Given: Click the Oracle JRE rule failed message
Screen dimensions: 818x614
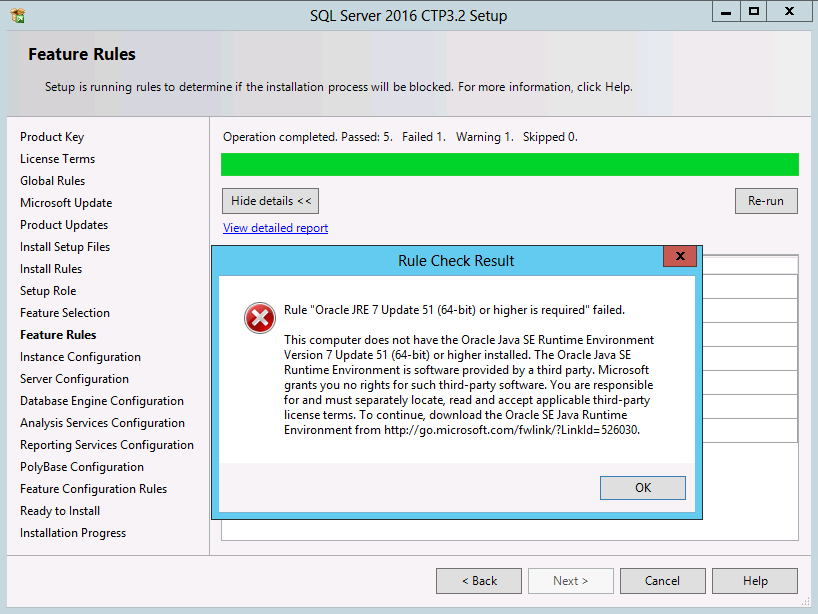Looking at the screenshot, I should pos(454,310).
